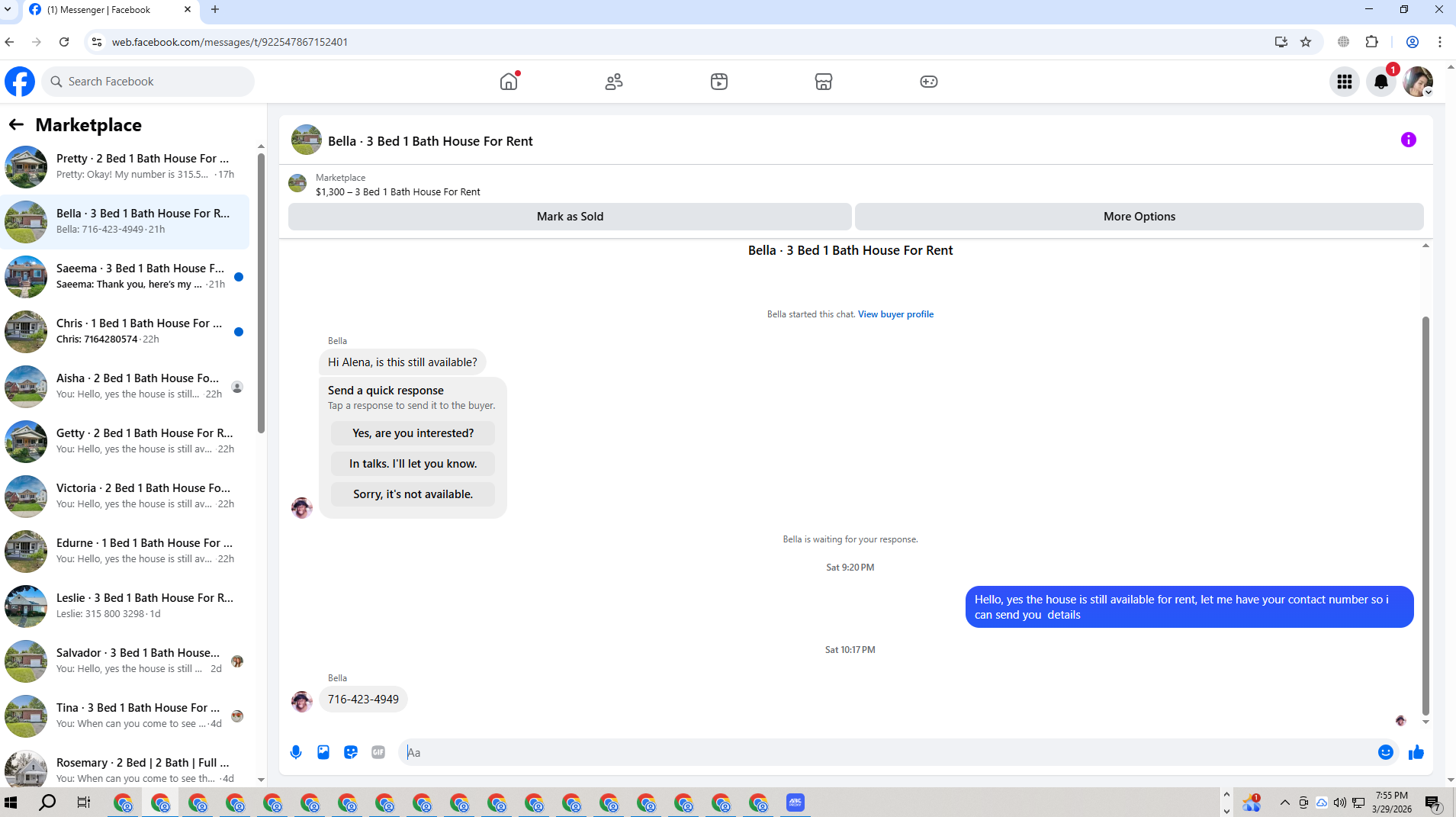The width and height of the screenshot is (1456, 817).
Task: Open Salvador's 3 Bed conversation
Action: click(x=125, y=661)
